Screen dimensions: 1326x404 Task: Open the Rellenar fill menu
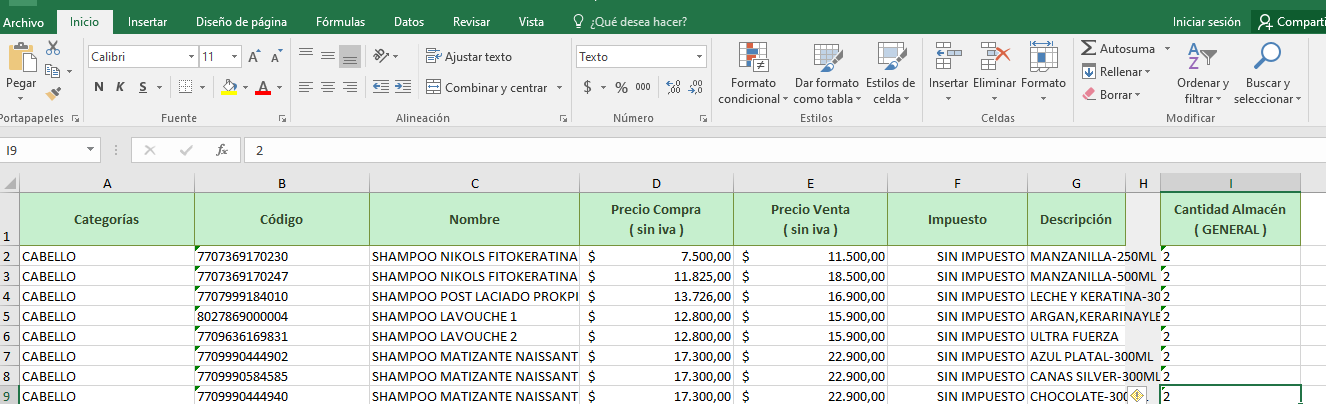pos(1116,71)
